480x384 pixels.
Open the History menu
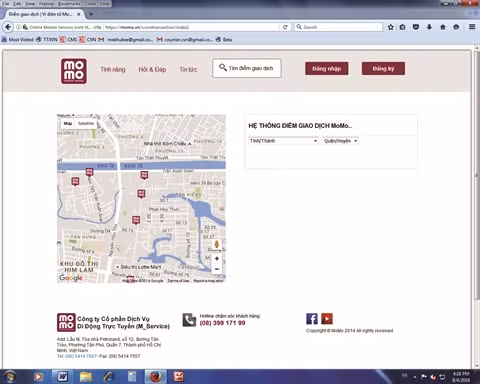(x=46, y=4)
